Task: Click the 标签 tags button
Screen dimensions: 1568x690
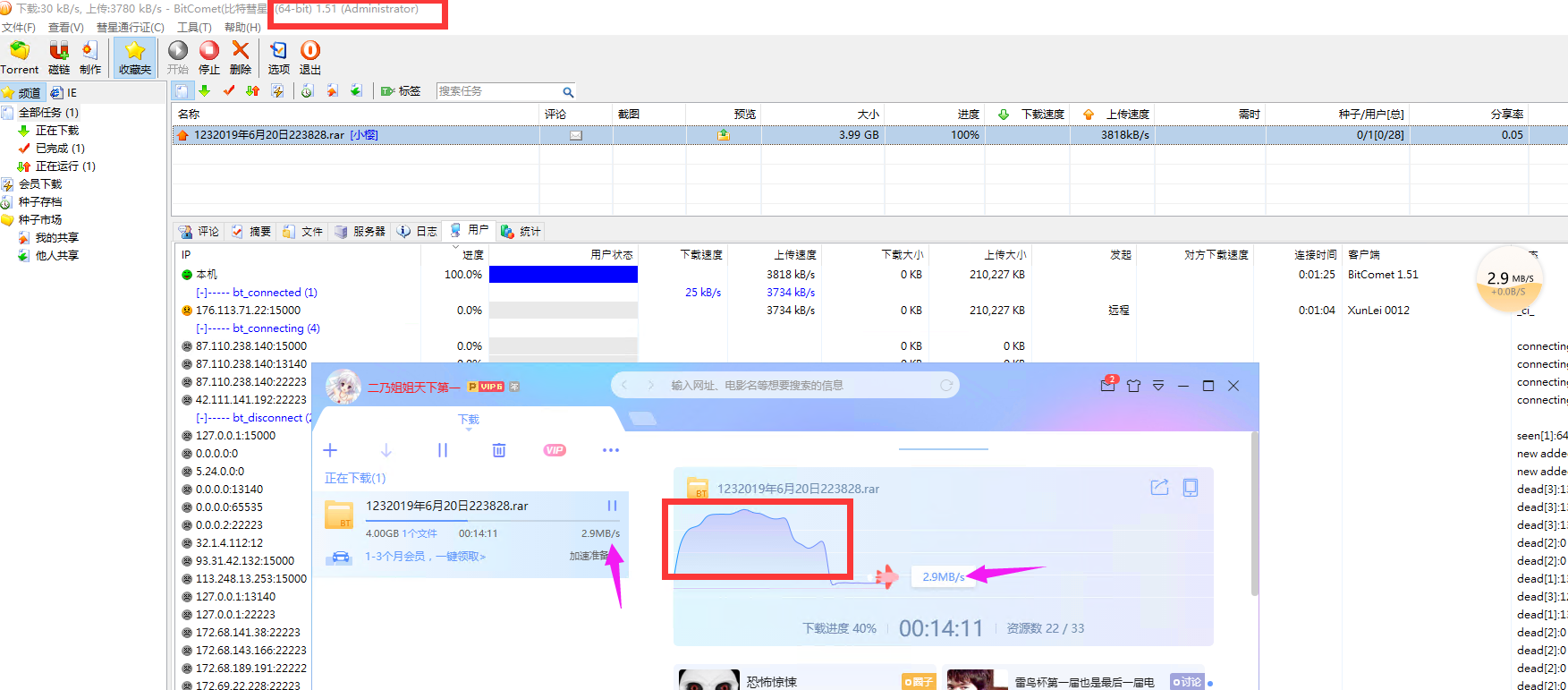Action: pos(401,91)
